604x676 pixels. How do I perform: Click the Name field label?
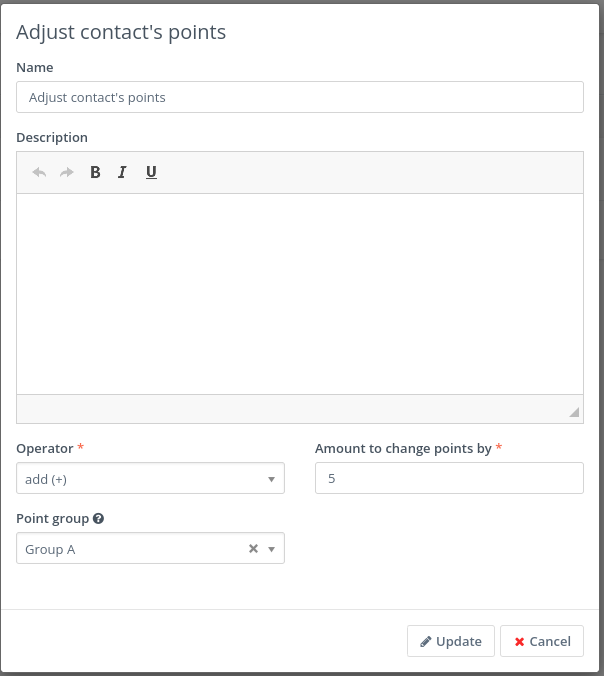coord(35,67)
